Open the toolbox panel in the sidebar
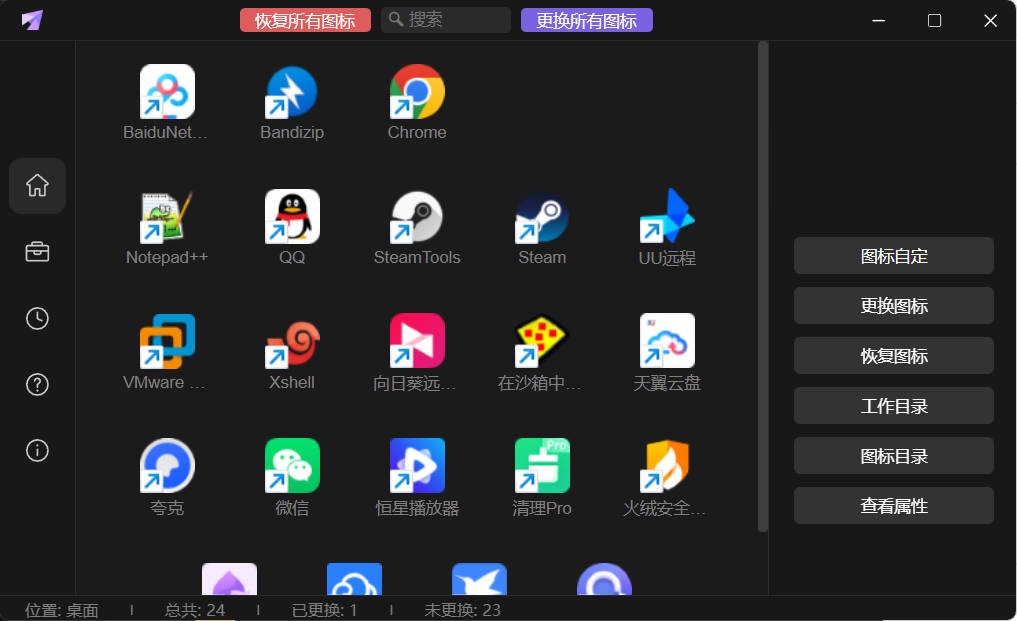The image size is (1017, 621). 37,252
